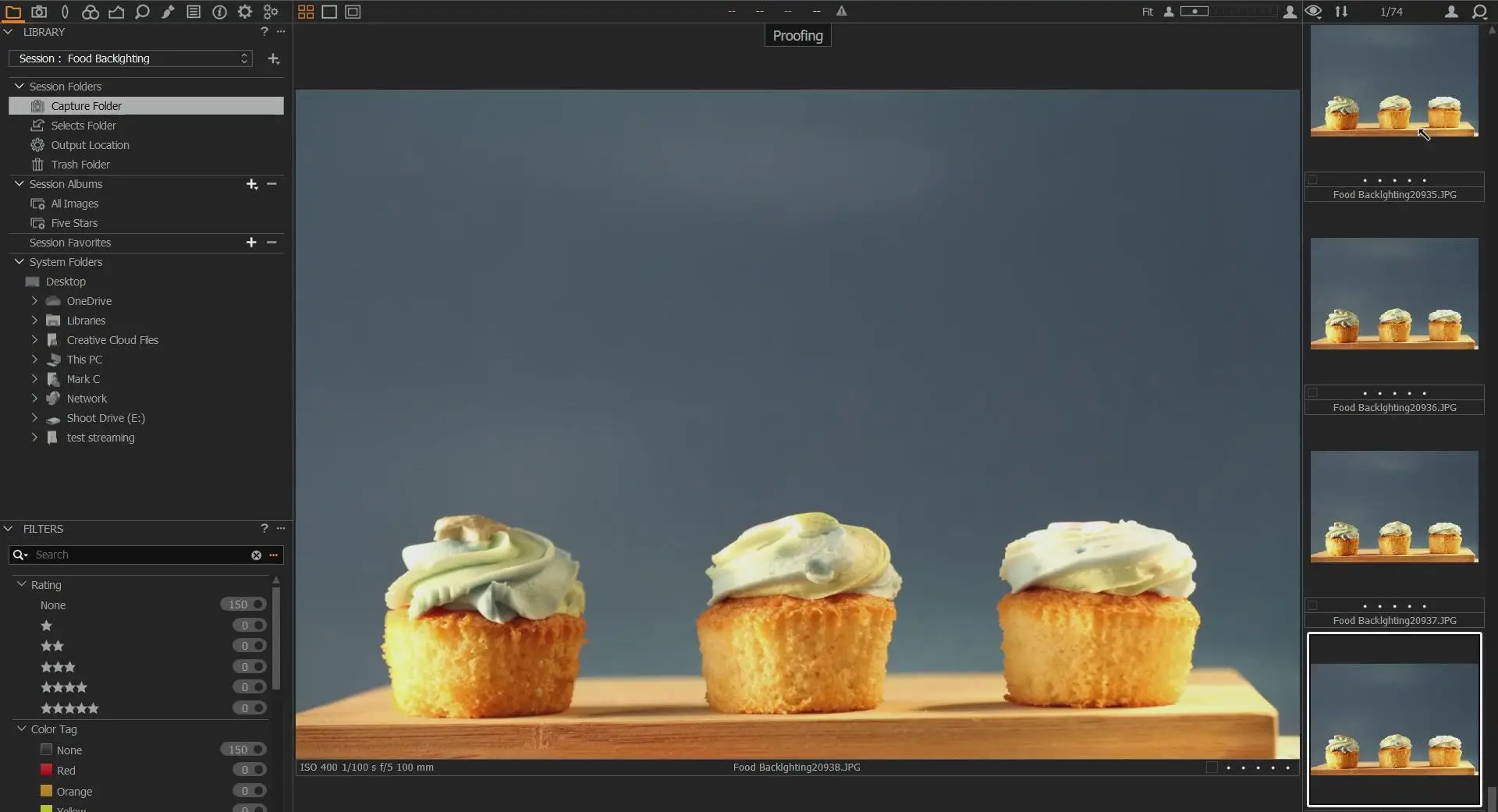Collapse Session Albums section
Screen dimensions: 1498x812
pos(19,184)
